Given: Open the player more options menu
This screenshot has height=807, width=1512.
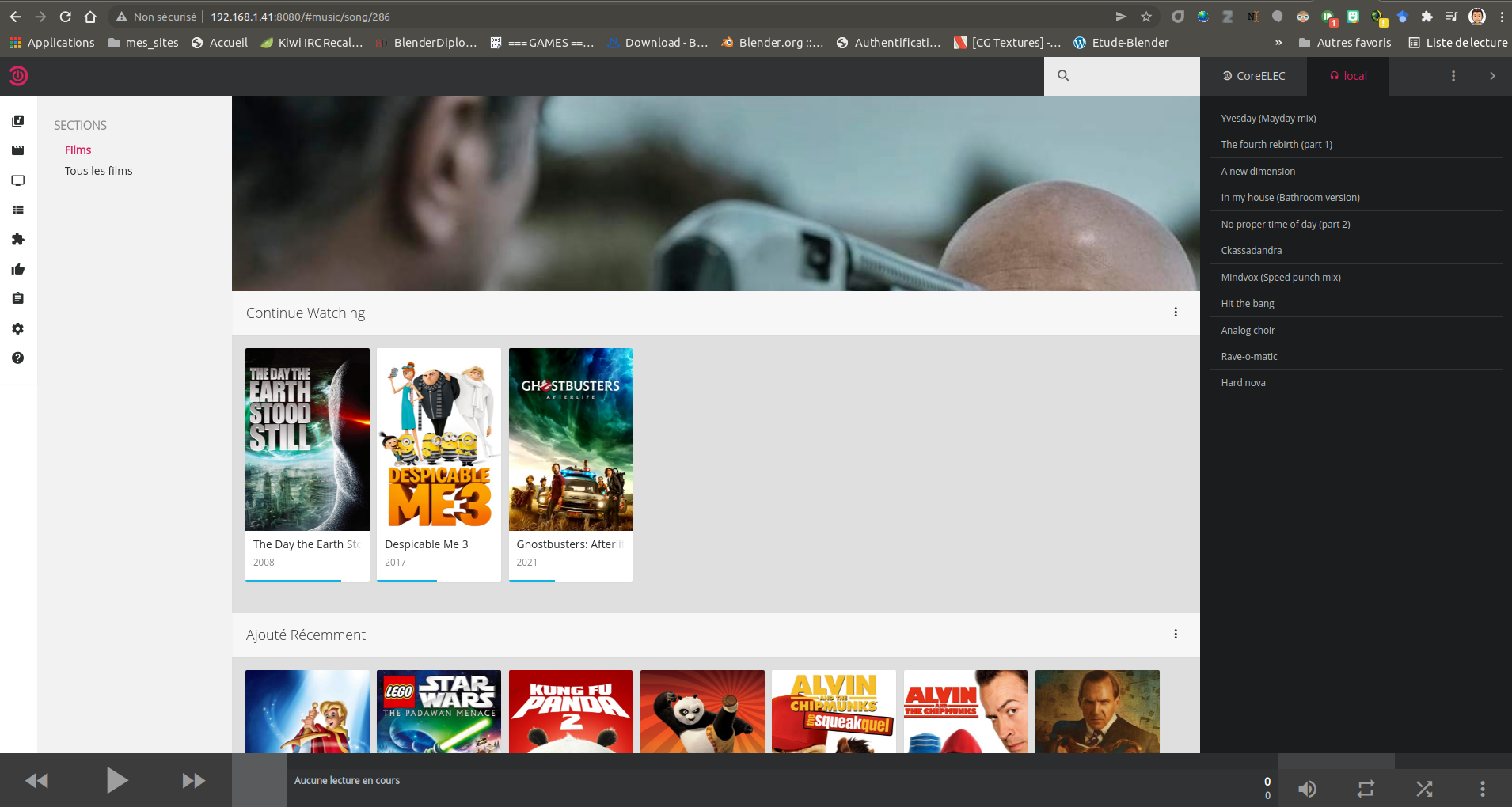Looking at the screenshot, I should click(x=1482, y=789).
